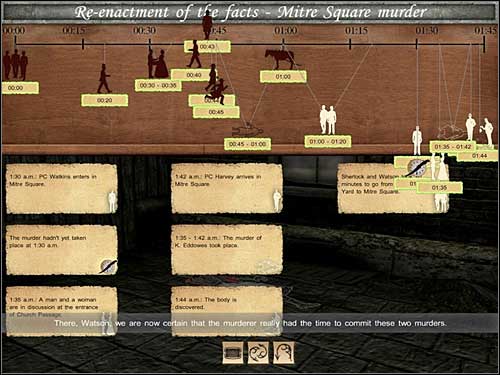The height and width of the screenshot is (375, 500).
Task: Select the three men silhouette at 00:00
Action: tap(15, 65)
